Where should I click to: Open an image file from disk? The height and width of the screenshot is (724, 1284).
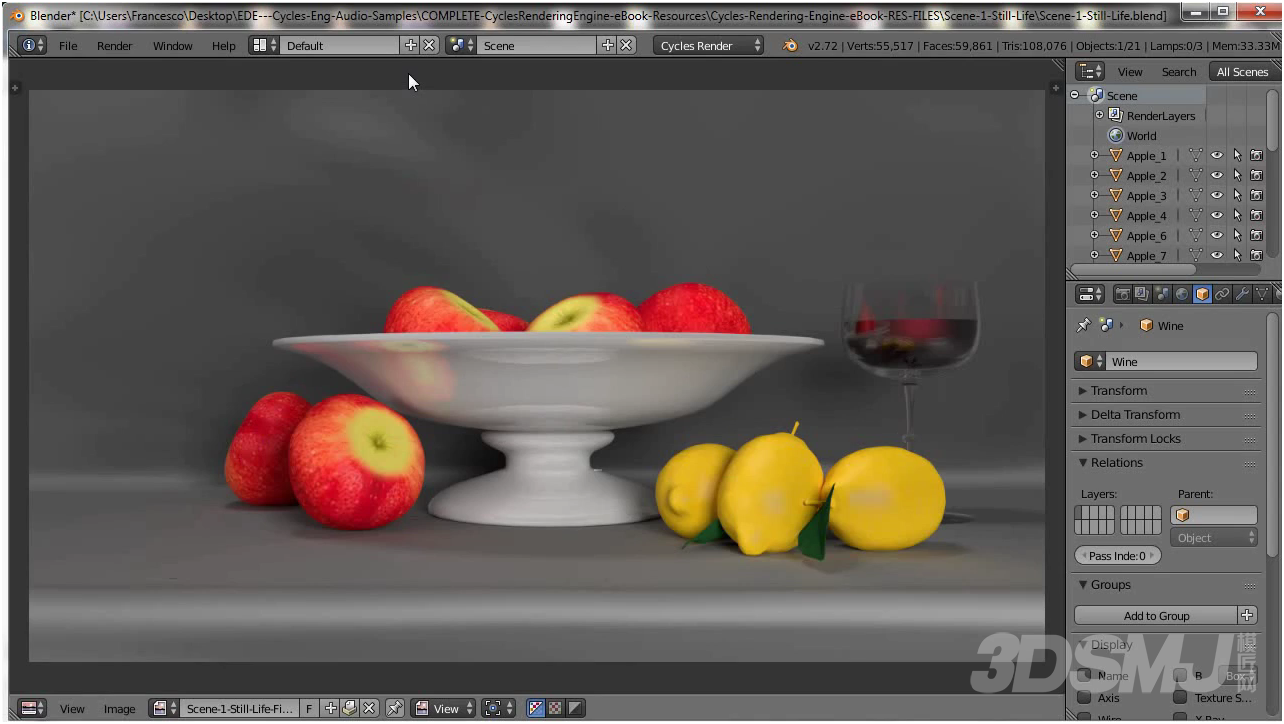pos(349,708)
